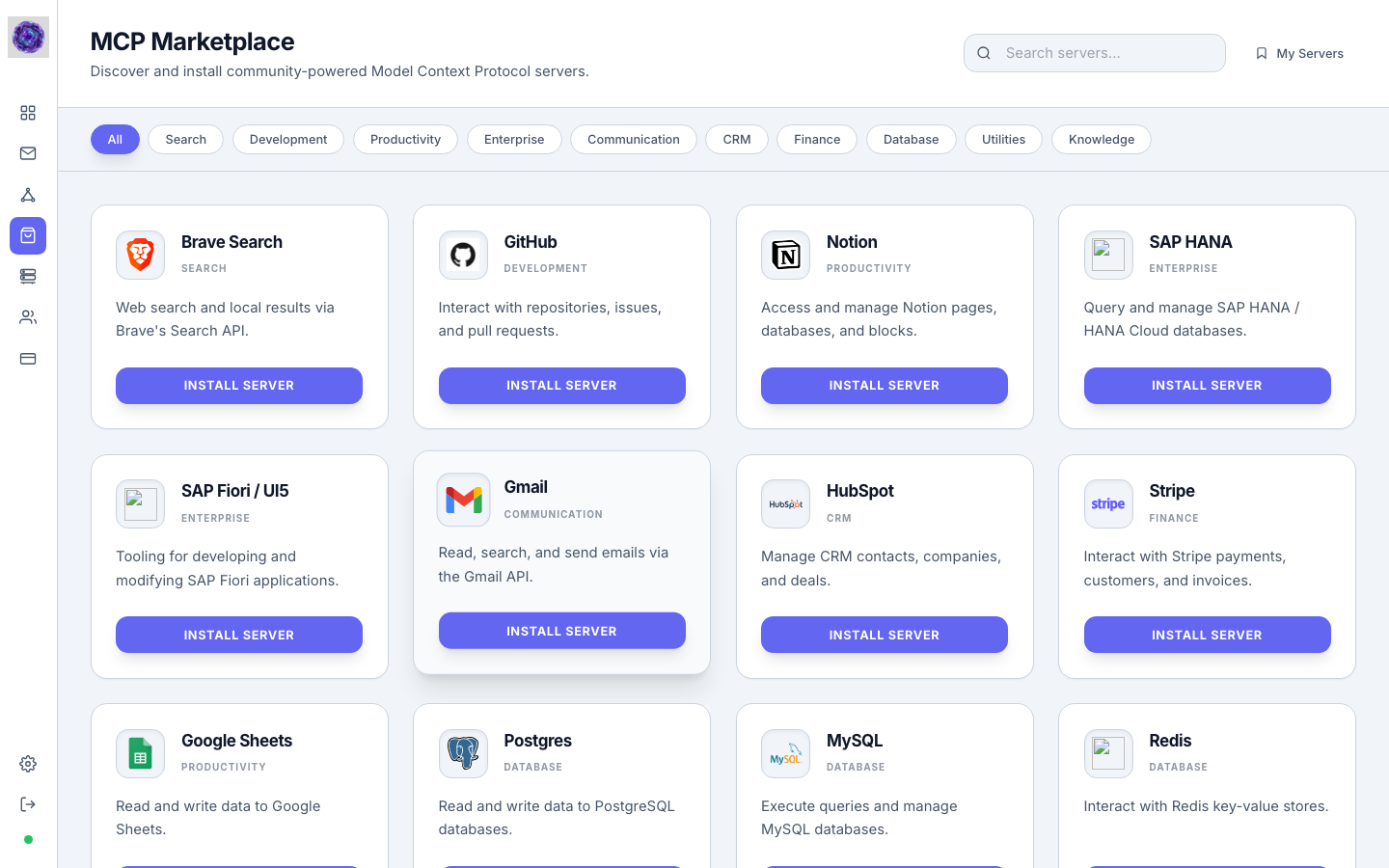
Task: Click the Google Sheets logo icon
Action: (141, 753)
